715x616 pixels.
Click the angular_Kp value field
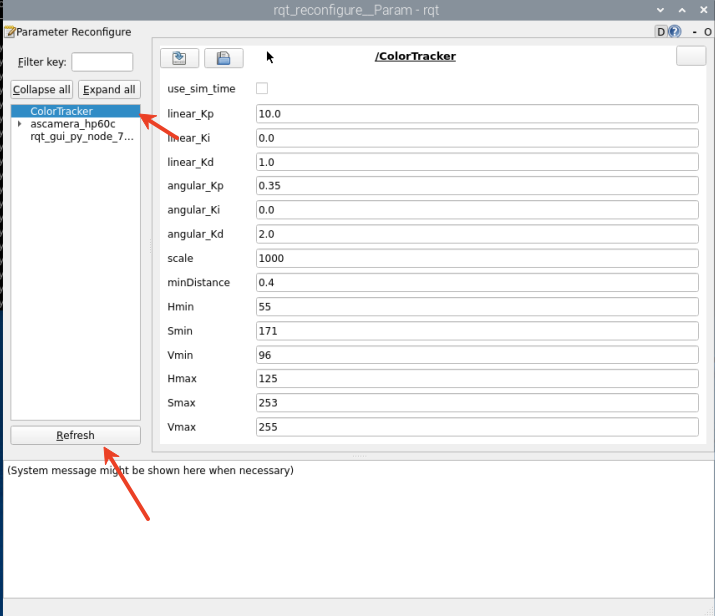click(x=476, y=186)
